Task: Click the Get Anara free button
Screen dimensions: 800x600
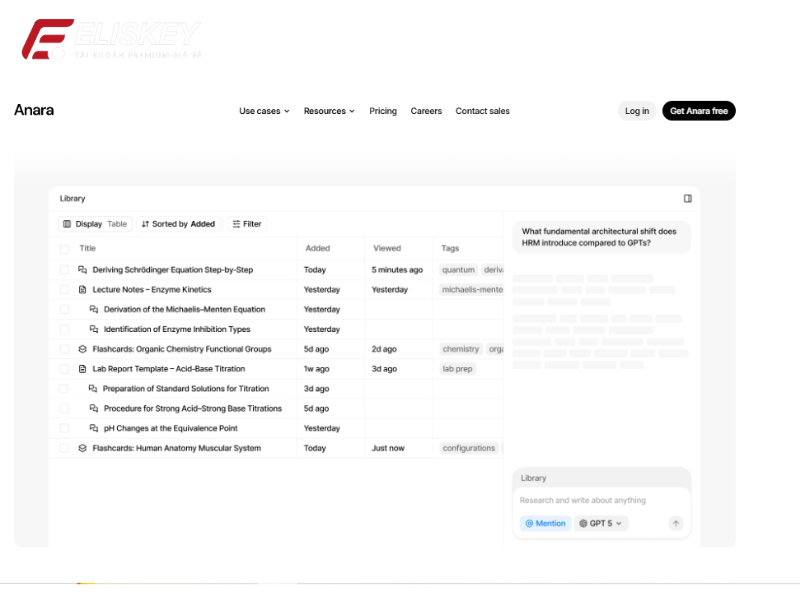Action: [698, 111]
